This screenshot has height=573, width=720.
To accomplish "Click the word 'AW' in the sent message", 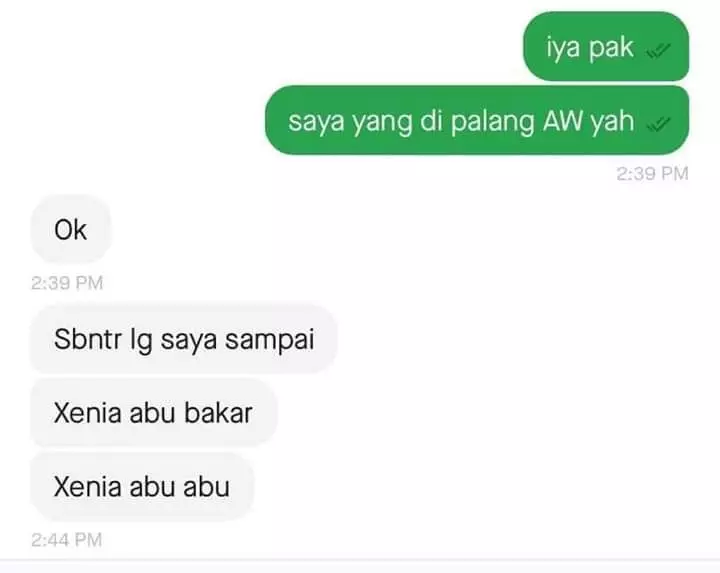I will point(562,121).
